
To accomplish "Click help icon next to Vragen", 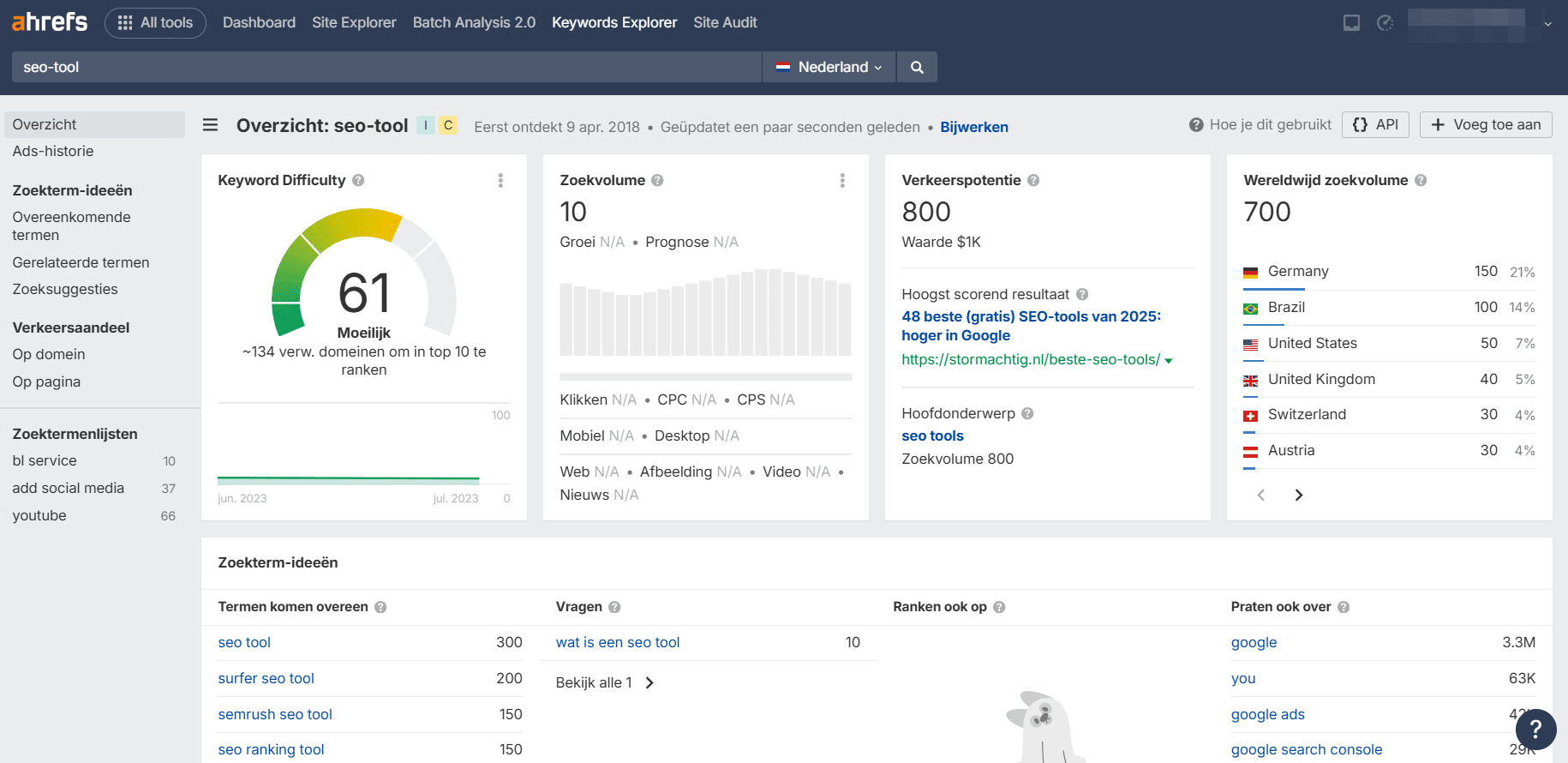I will pyautogui.click(x=614, y=607).
